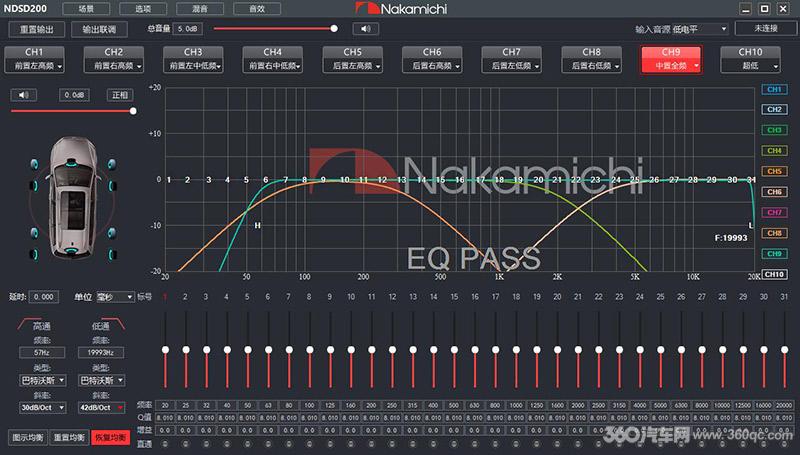
Task: Open the 场景 menu
Action: (86, 9)
